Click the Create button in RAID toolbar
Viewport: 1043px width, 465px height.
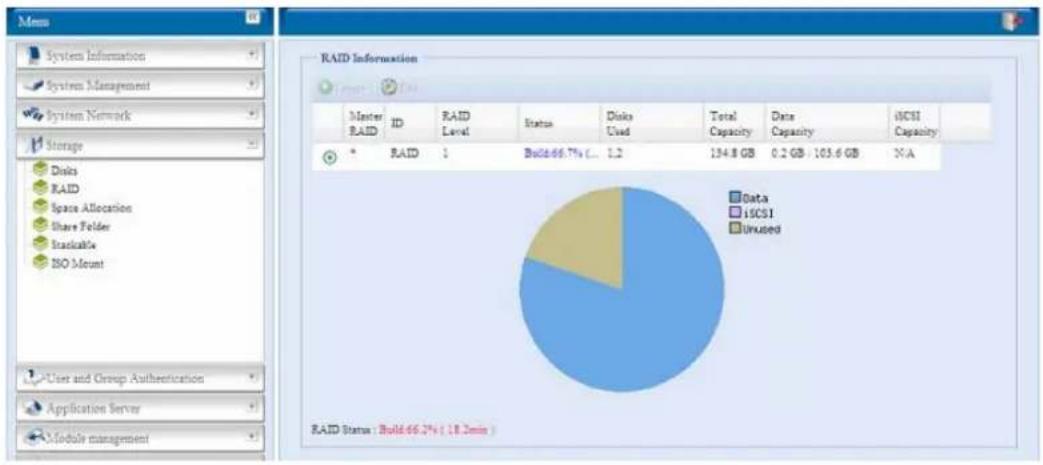[x=342, y=87]
